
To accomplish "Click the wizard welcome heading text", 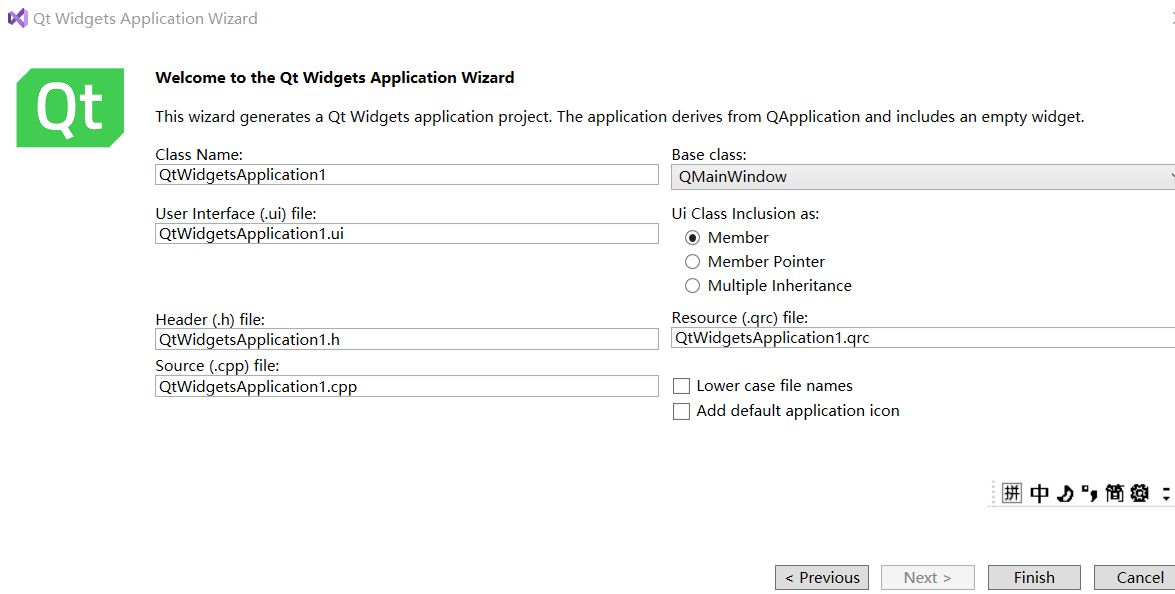I will pyautogui.click(x=335, y=77).
